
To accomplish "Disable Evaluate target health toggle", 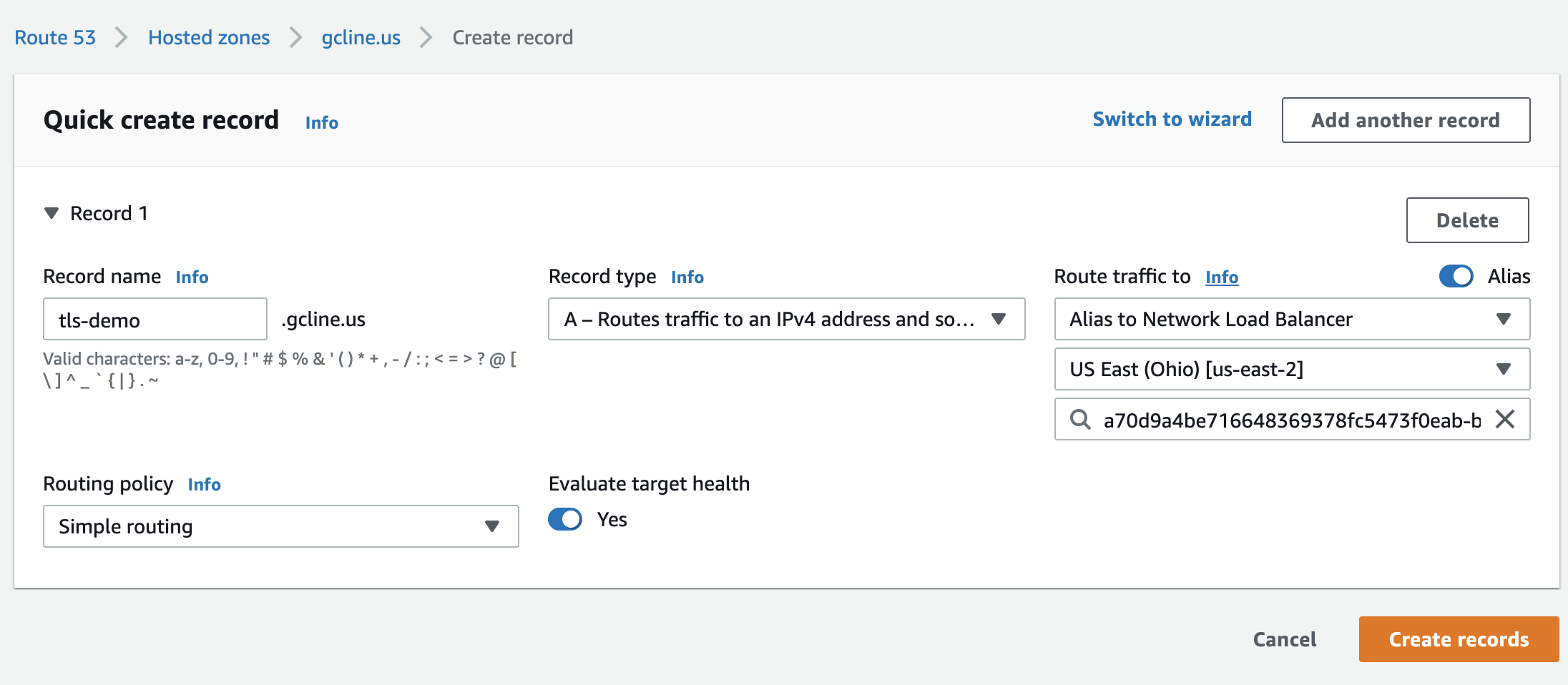I will coord(565,519).
